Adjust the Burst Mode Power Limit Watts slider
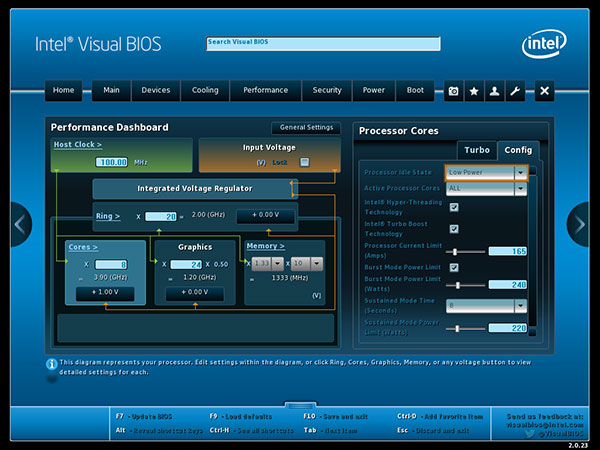The image size is (600, 450). coord(466,285)
